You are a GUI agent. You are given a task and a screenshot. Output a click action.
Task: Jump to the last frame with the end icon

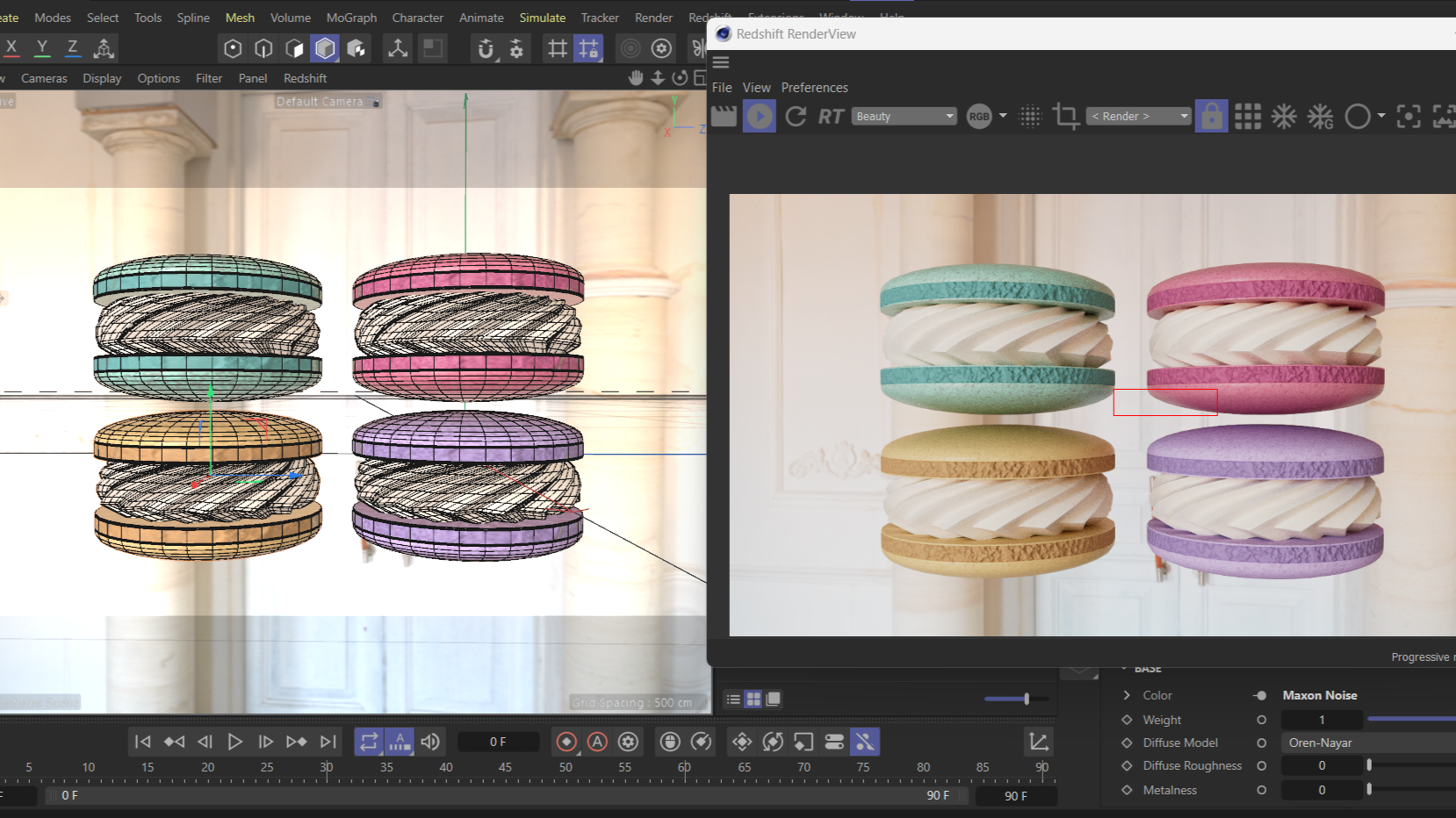[328, 742]
